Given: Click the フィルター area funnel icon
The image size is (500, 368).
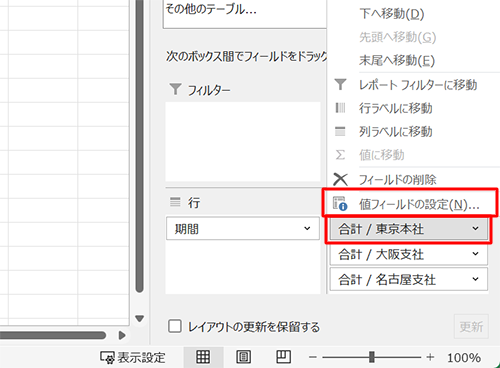Looking at the screenshot, I should [x=175, y=89].
